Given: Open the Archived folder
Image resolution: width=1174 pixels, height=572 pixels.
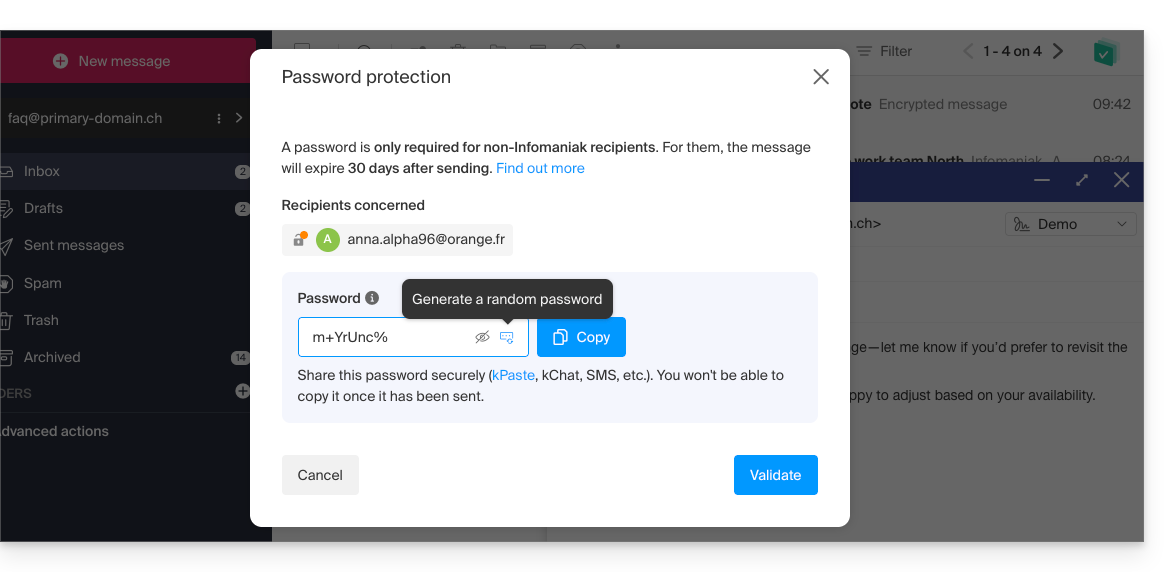Looking at the screenshot, I should pos(52,357).
